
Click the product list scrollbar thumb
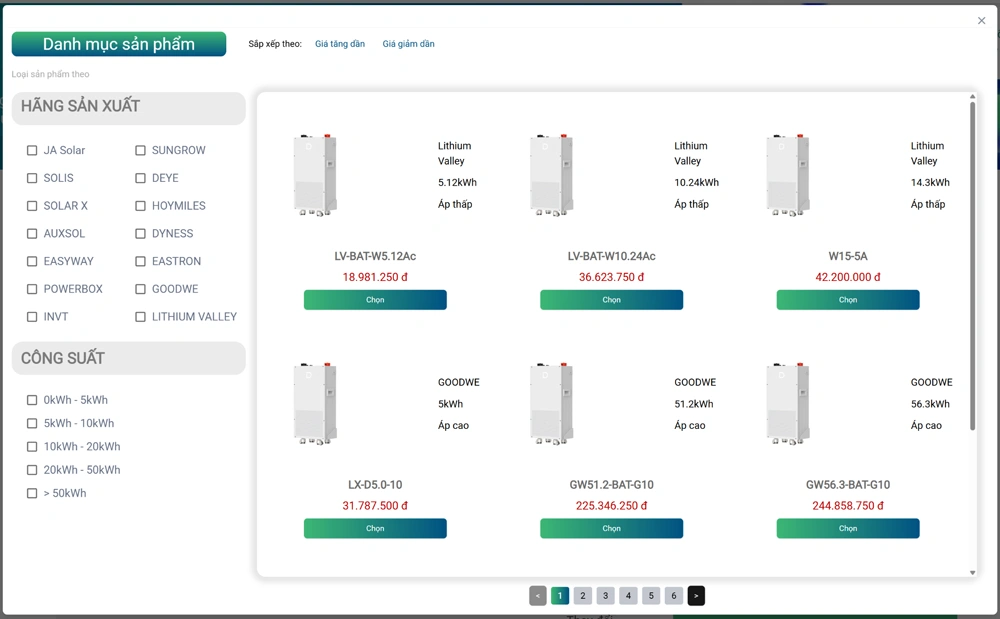[973, 266]
